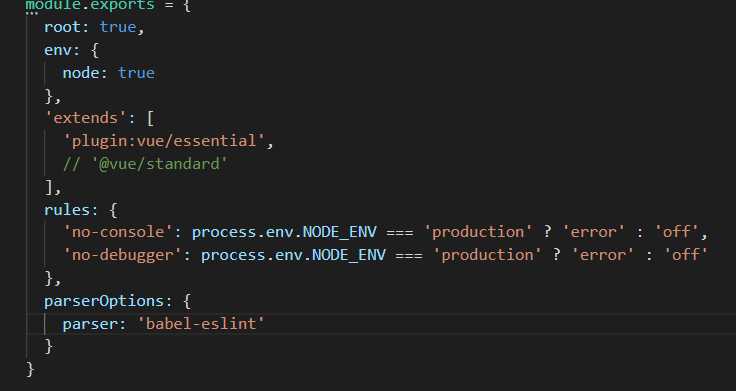Viewport: 736px width, 391px height.
Task: Click the 'rules' property name
Action: click(x=67, y=209)
